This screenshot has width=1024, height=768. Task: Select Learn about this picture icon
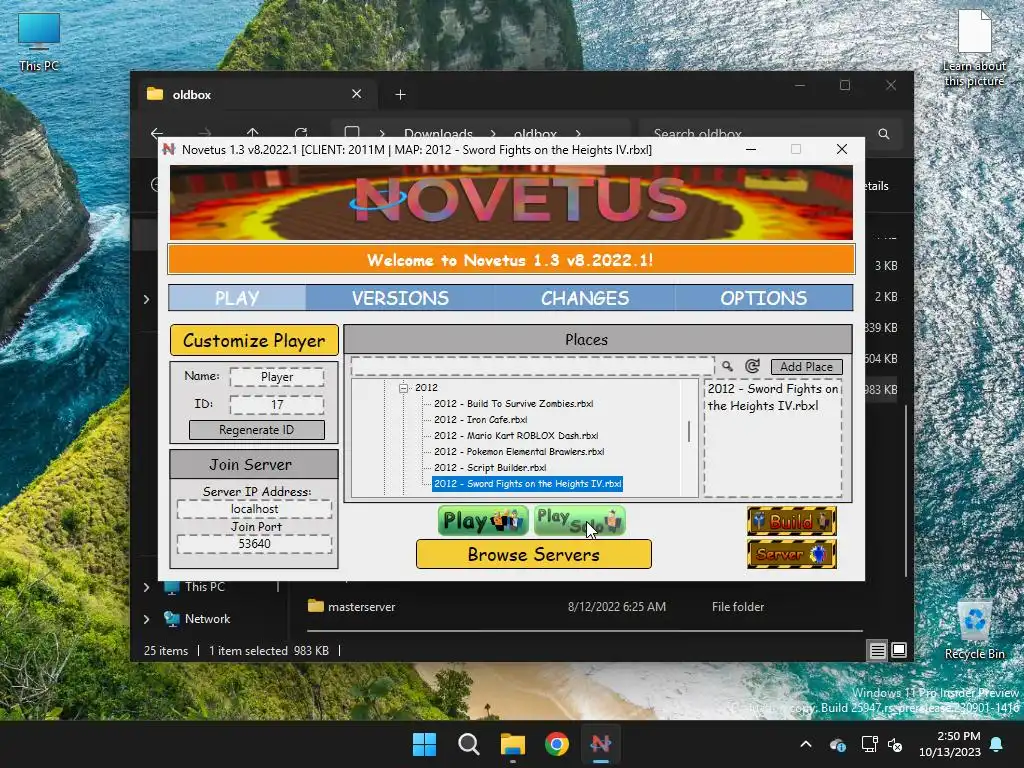click(974, 48)
